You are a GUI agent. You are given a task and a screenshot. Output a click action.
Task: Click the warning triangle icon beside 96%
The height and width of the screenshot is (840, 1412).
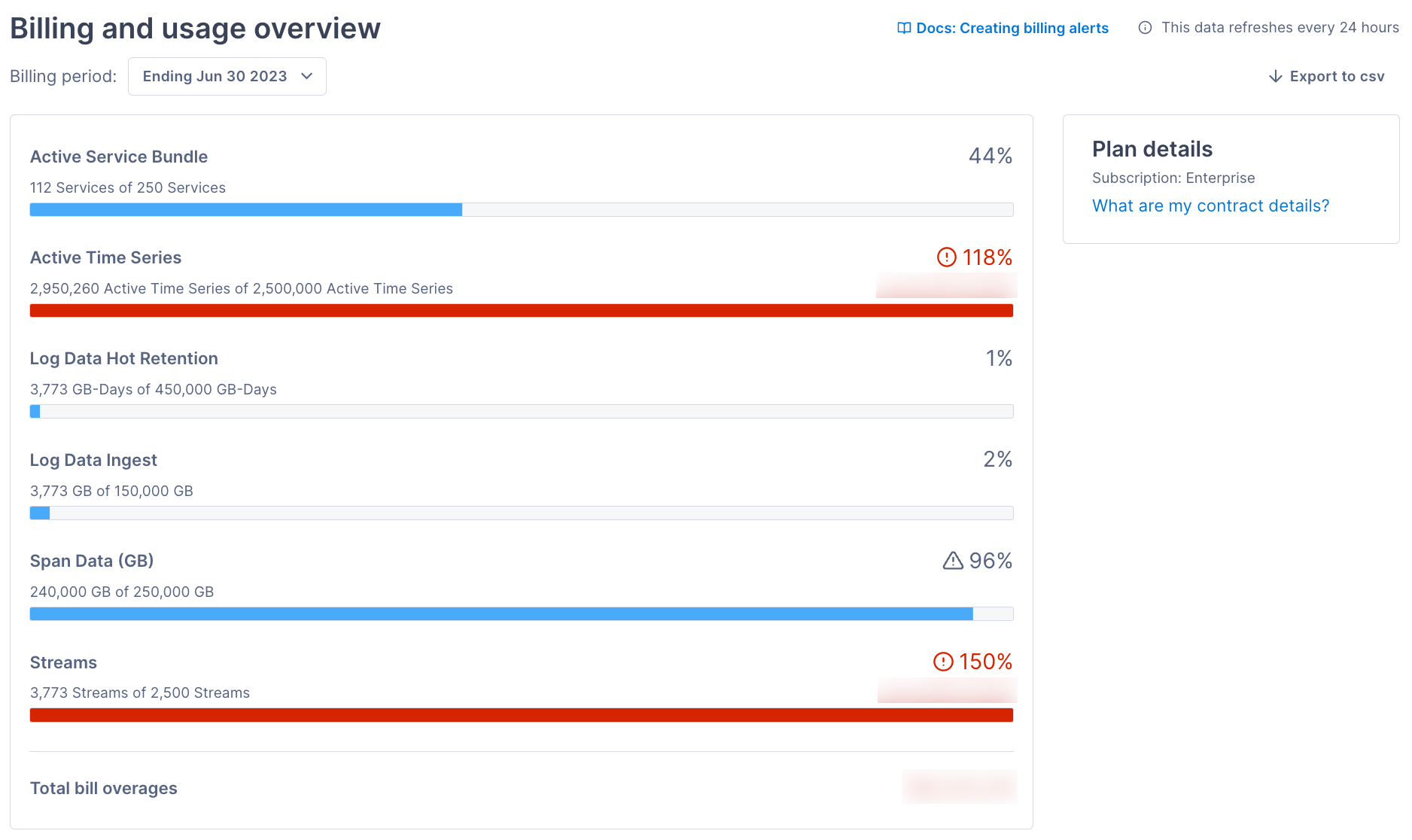point(953,561)
